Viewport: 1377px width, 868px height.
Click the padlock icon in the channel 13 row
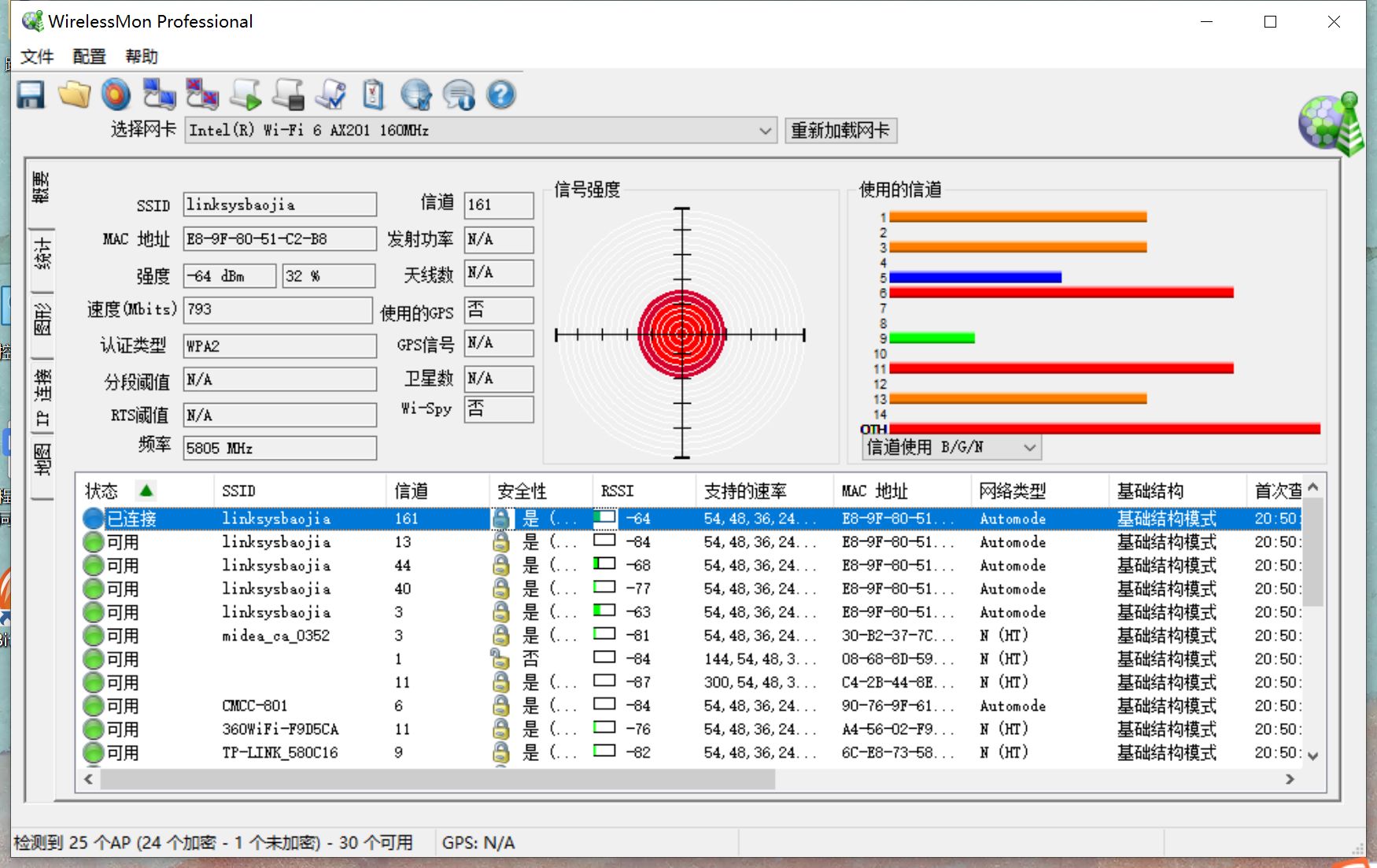click(500, 541)
